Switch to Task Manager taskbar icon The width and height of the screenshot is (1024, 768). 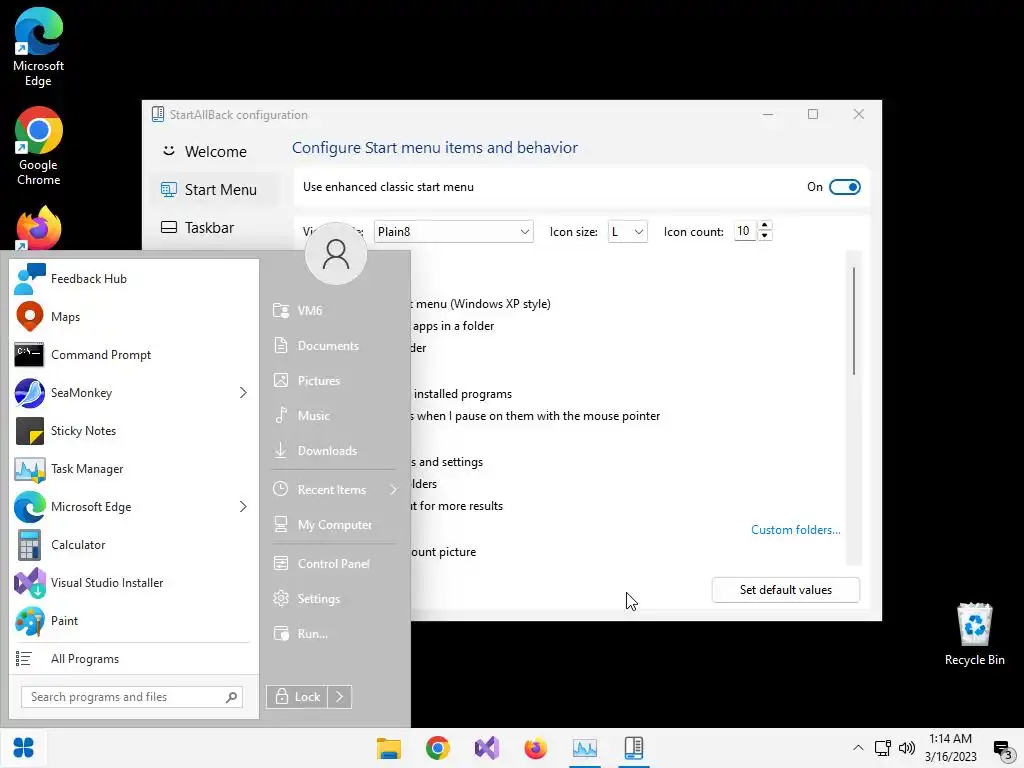(x=584, y=748)
